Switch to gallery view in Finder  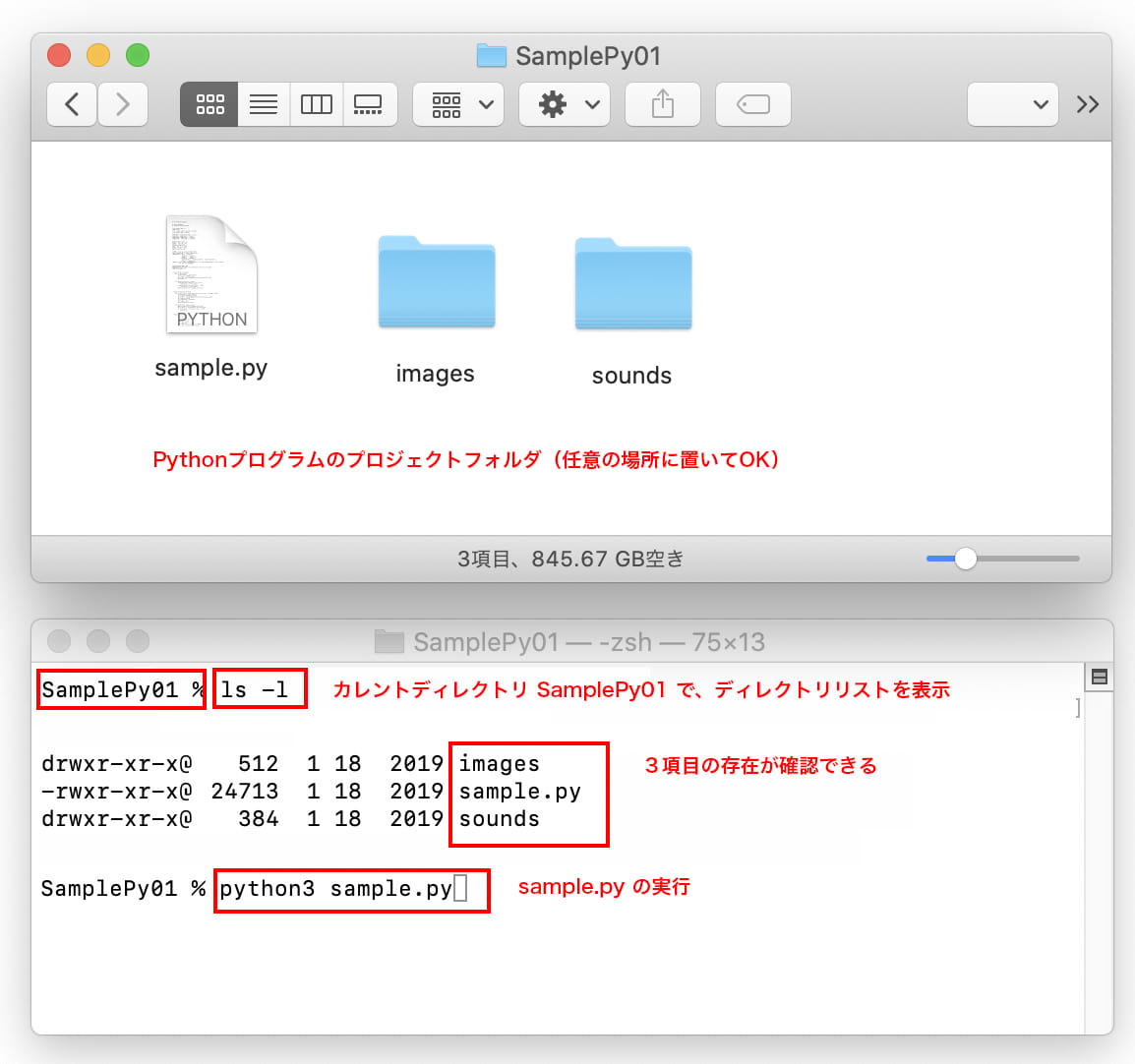tap(369, 104)
